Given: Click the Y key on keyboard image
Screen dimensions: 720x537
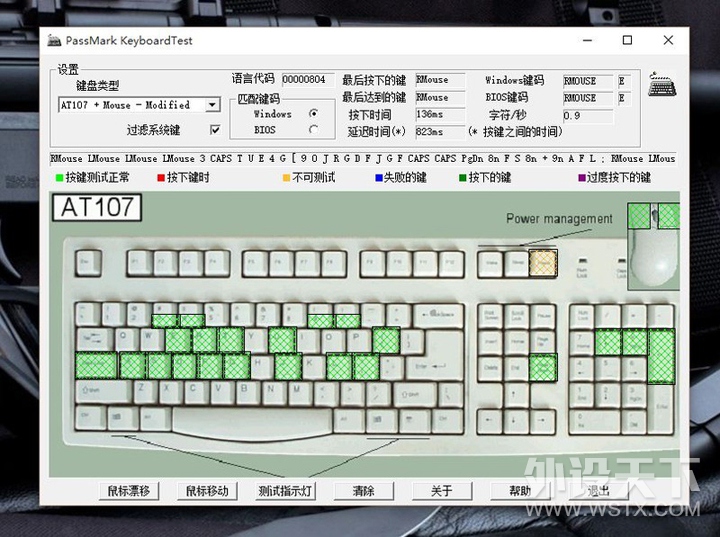Looking at the screenshot, I should coord(256,340).
